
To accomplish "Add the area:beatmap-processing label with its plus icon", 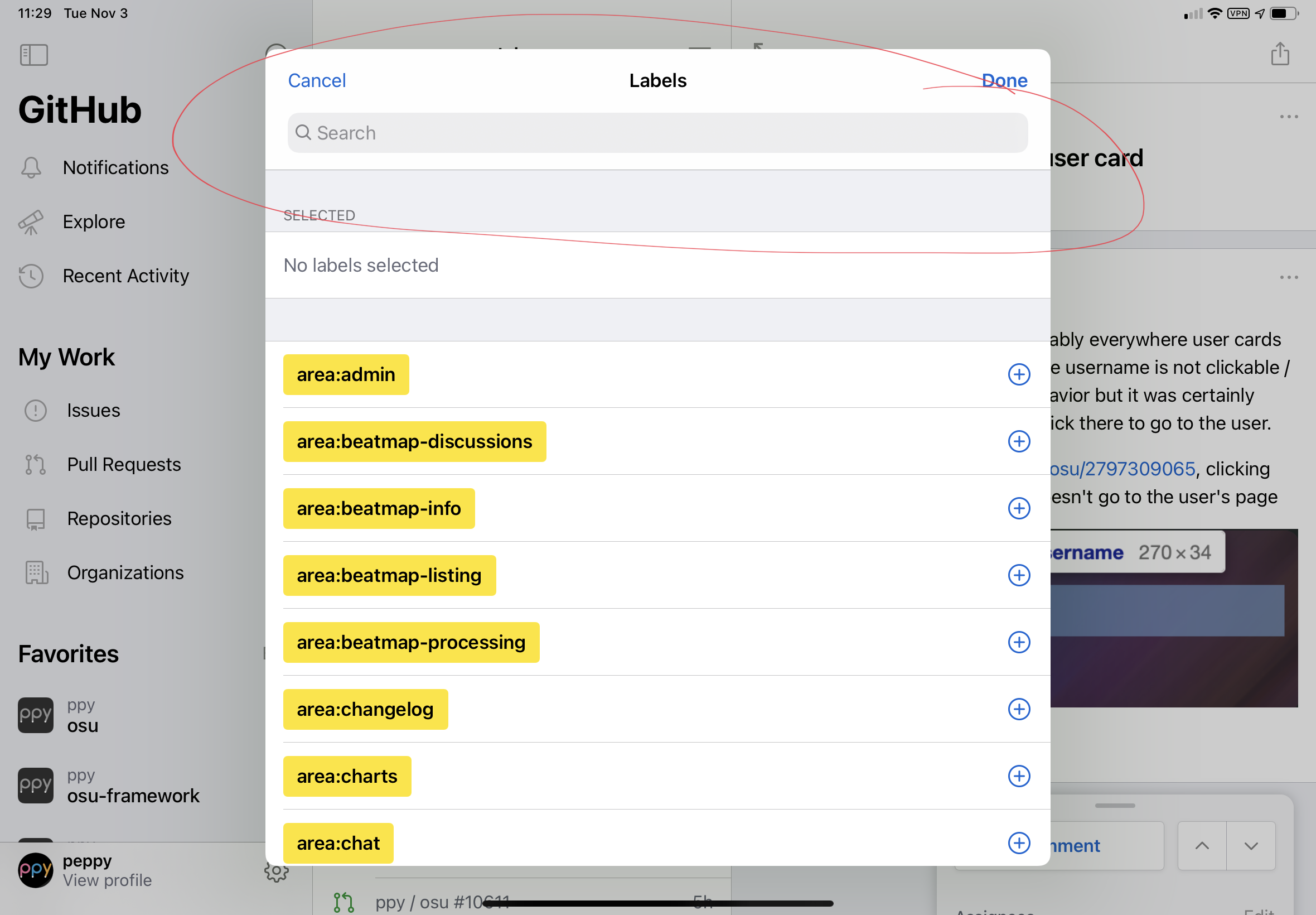I will 1019,642.
